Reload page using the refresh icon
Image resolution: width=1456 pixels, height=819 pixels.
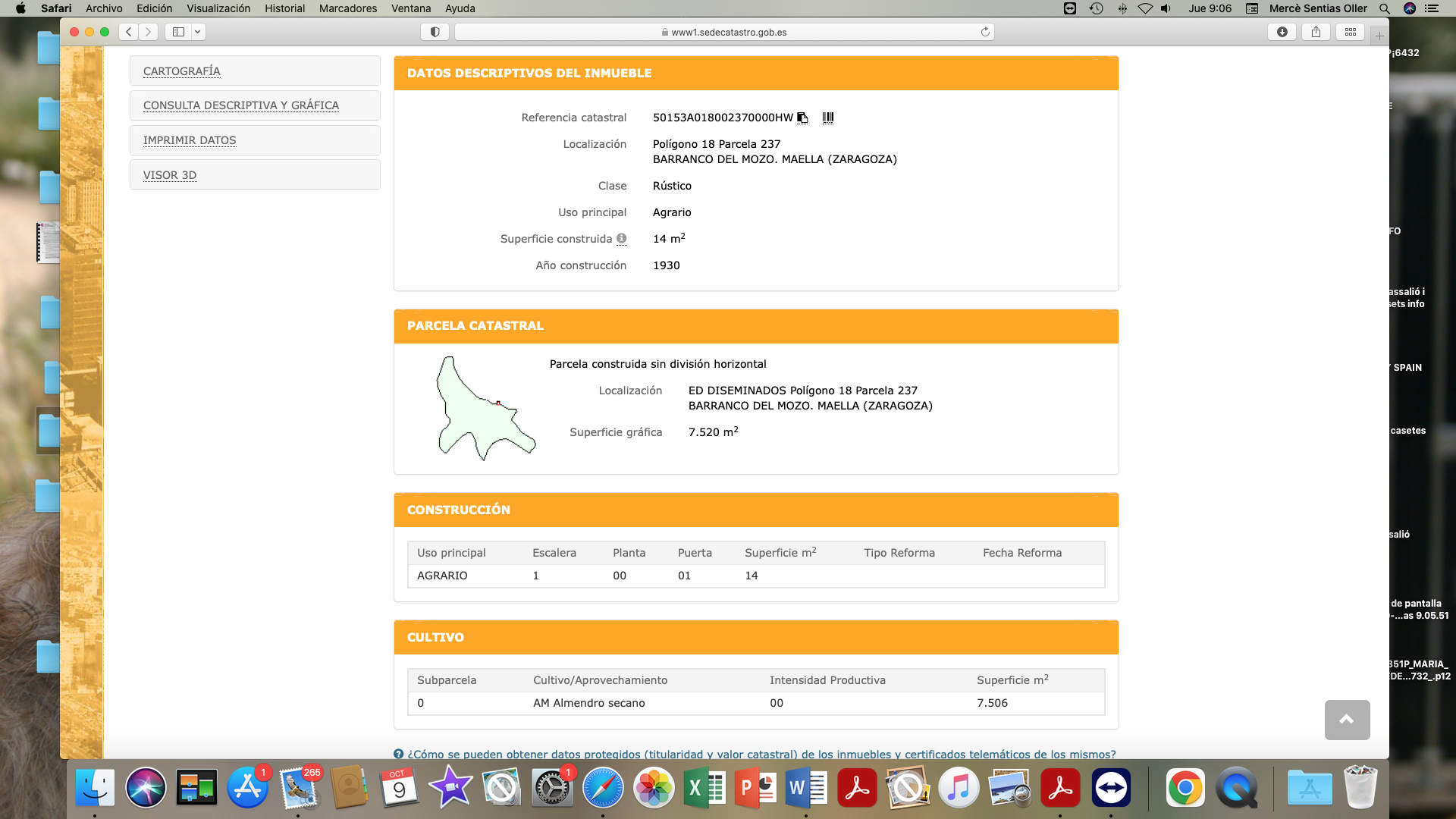985,32
